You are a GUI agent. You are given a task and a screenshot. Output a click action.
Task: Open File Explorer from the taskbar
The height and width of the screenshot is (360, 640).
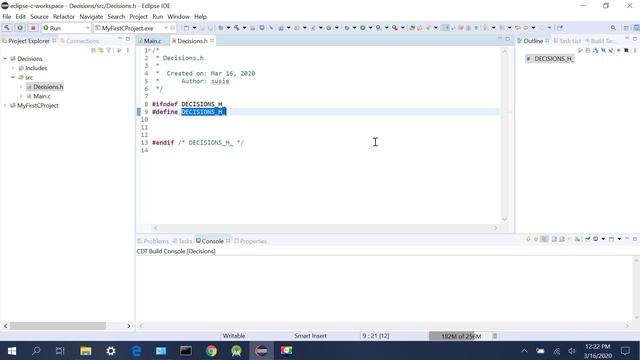86,351
